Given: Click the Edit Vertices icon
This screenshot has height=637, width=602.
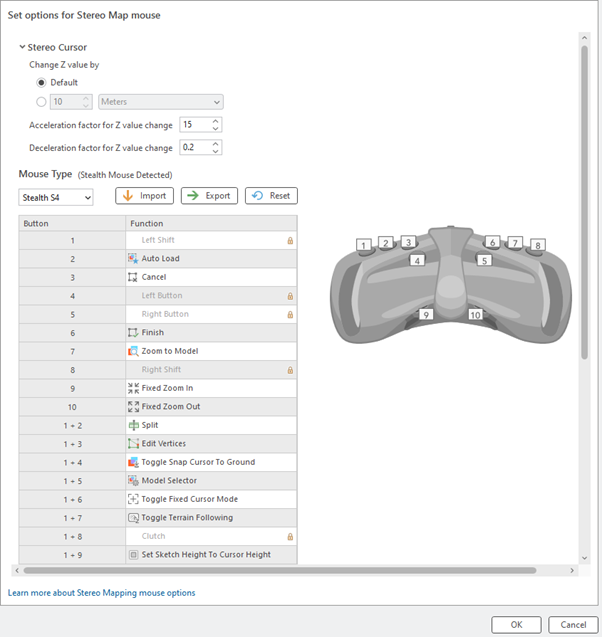Looking at the screenshot, I should click(133, 444).
